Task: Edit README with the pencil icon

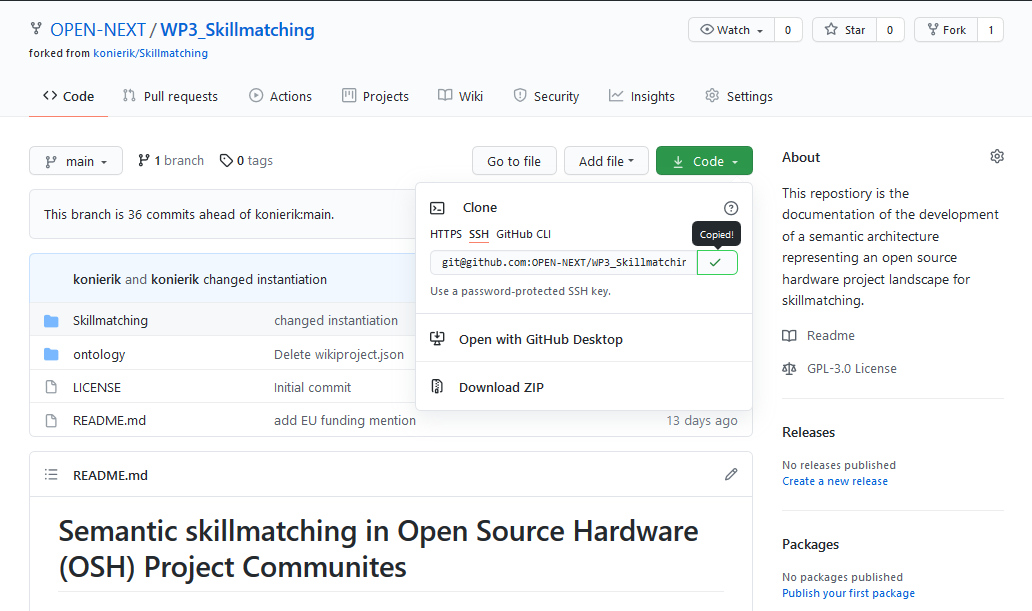Action: [x=731, y=474]
